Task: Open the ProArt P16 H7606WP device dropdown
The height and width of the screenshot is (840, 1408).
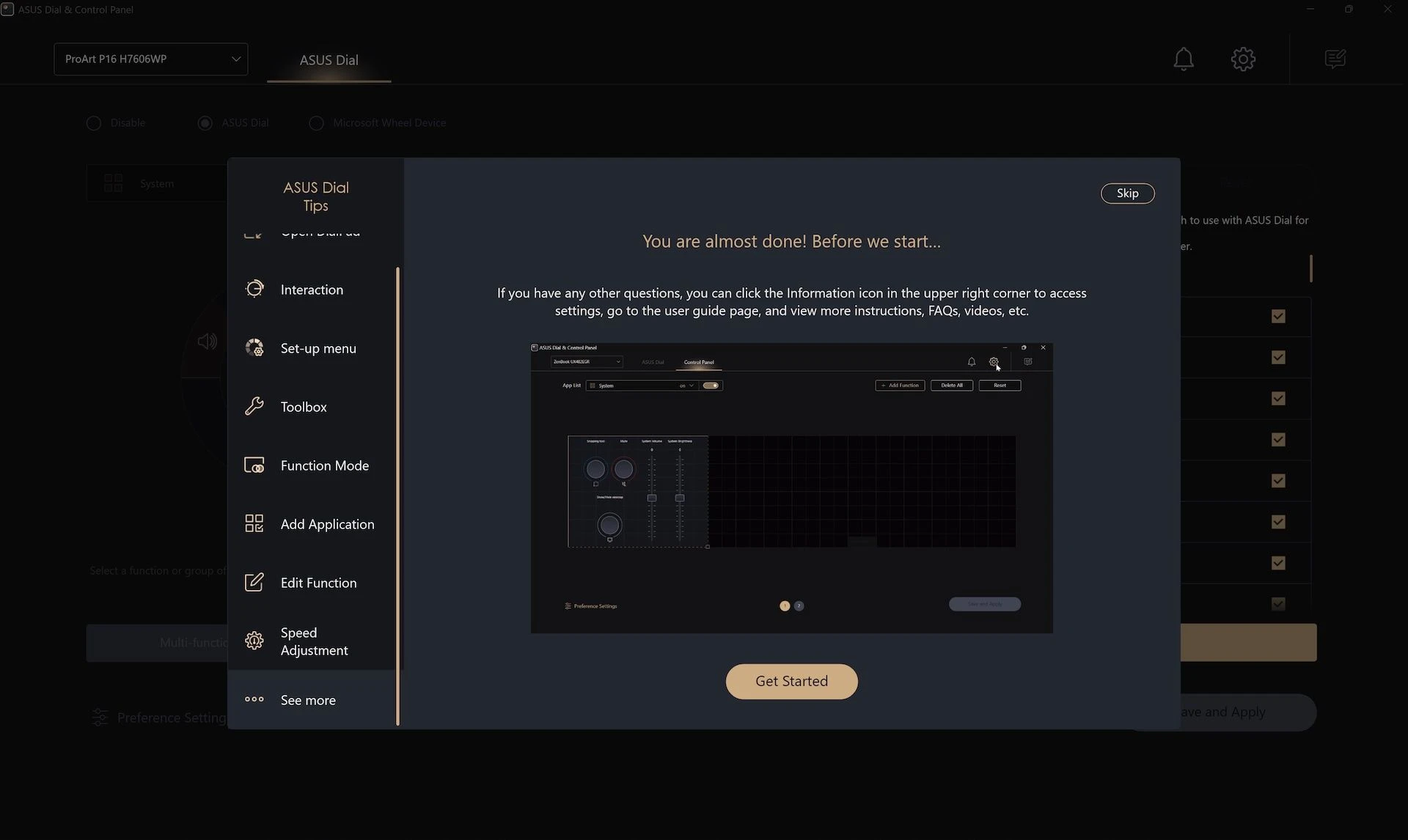Action: tap(150, 59)
